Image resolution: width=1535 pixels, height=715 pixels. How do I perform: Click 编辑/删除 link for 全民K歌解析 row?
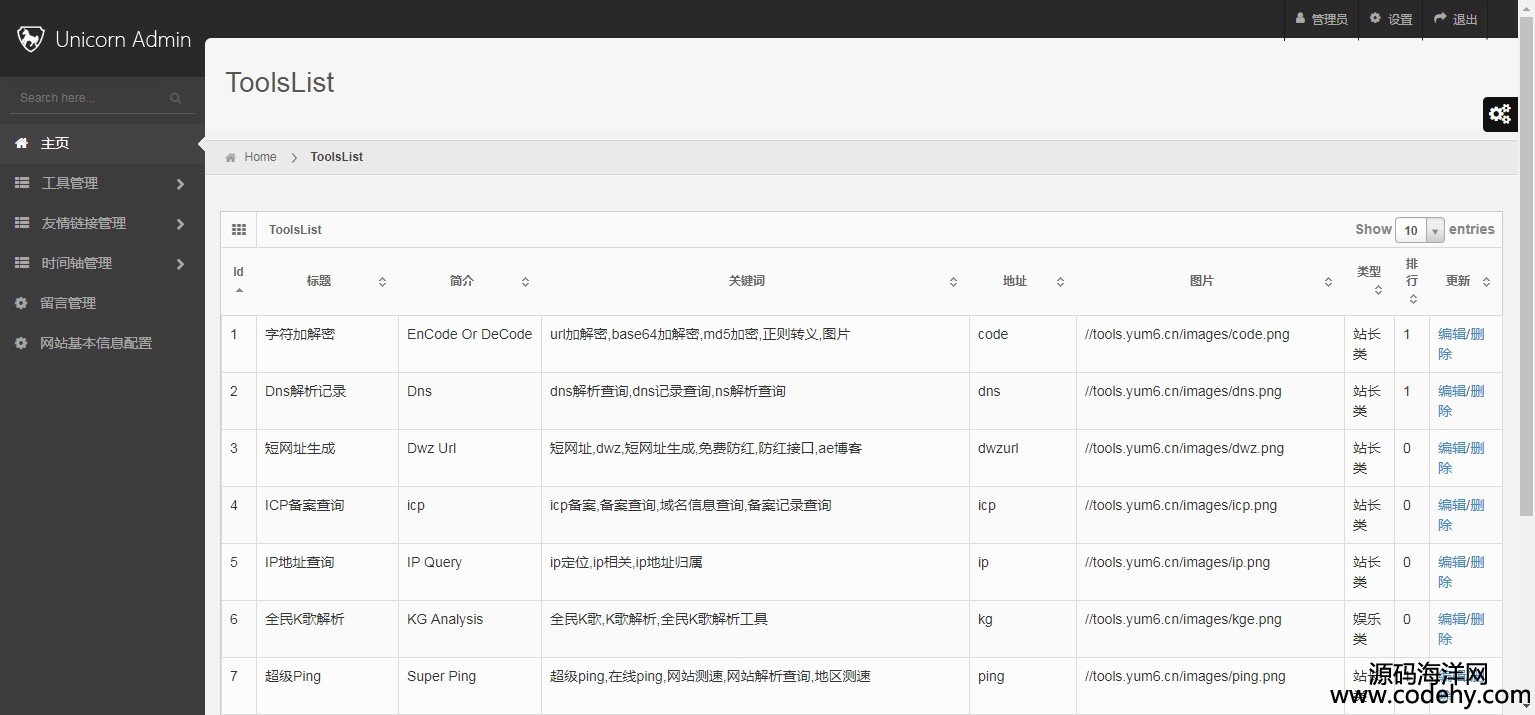1461,629
